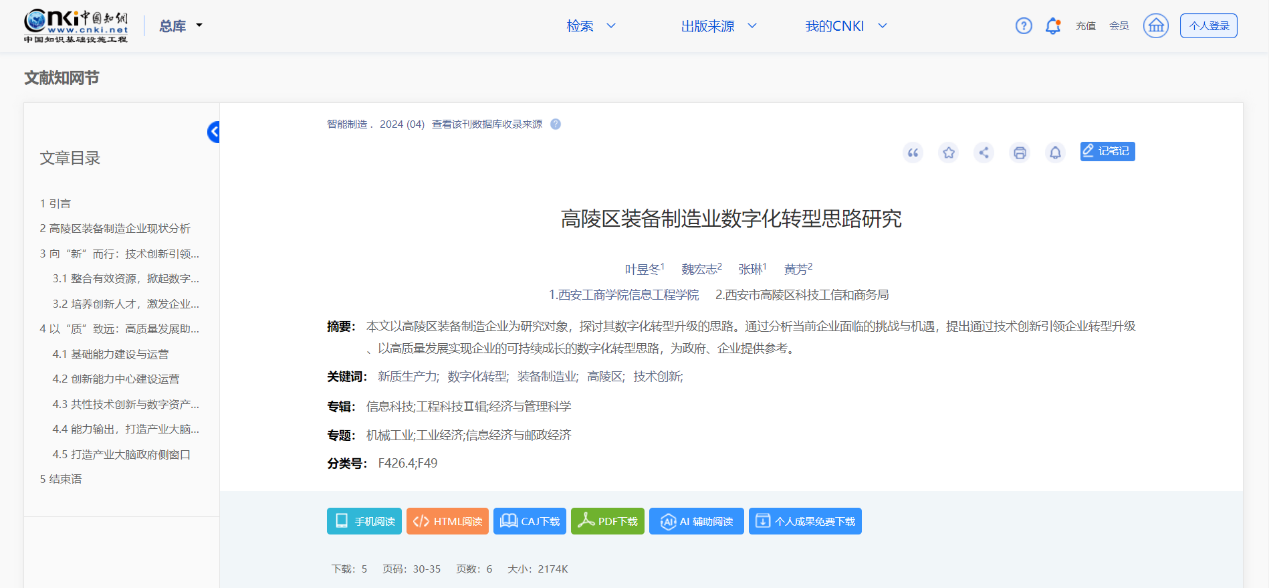Click the quote citation icon

912,153
